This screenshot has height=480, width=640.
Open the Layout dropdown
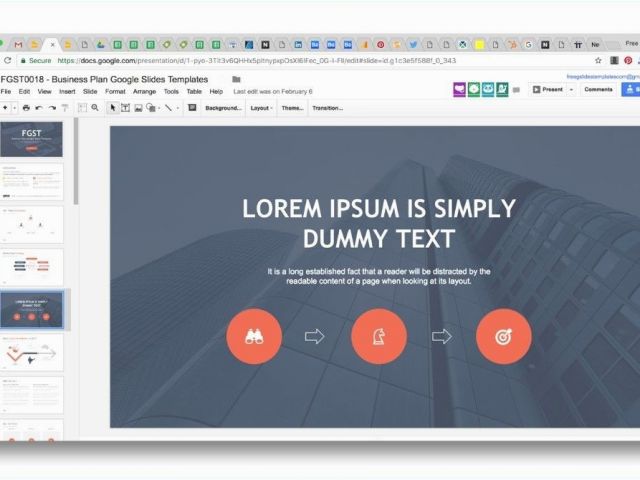[260, 107]
